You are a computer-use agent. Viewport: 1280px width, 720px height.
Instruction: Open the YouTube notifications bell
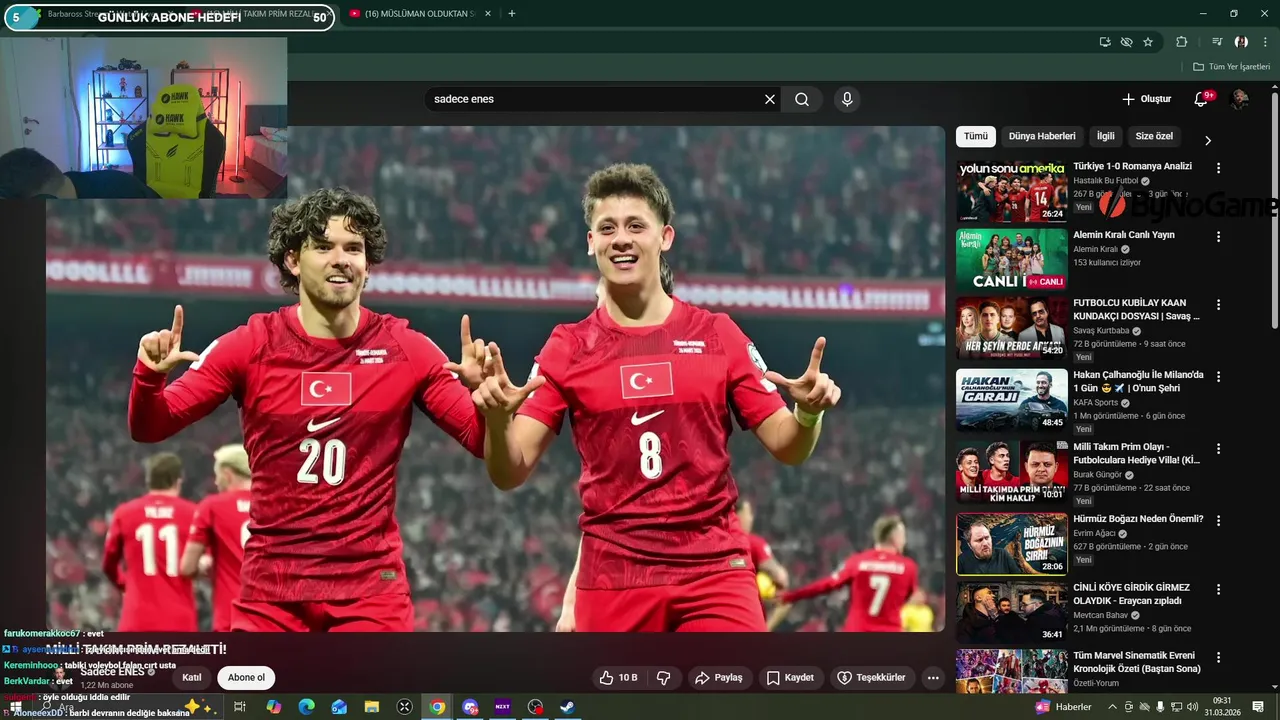(x=1202, y=99)
